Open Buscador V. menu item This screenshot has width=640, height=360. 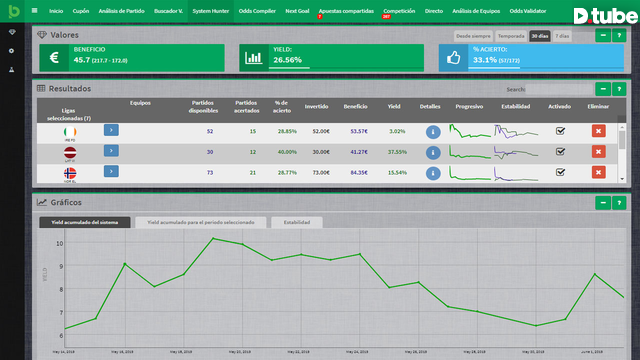click(168, 11)
